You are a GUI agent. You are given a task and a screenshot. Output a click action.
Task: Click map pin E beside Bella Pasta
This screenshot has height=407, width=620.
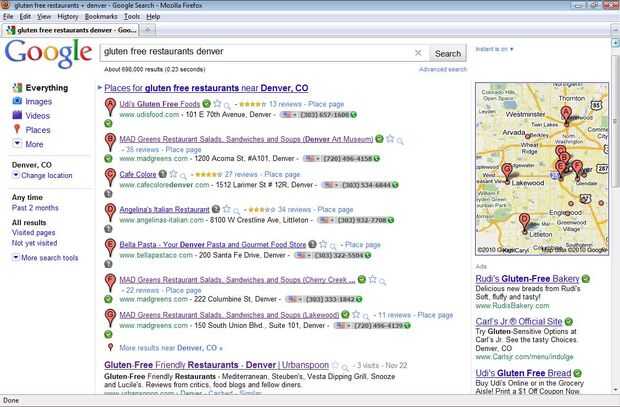(x=110, y=248)
